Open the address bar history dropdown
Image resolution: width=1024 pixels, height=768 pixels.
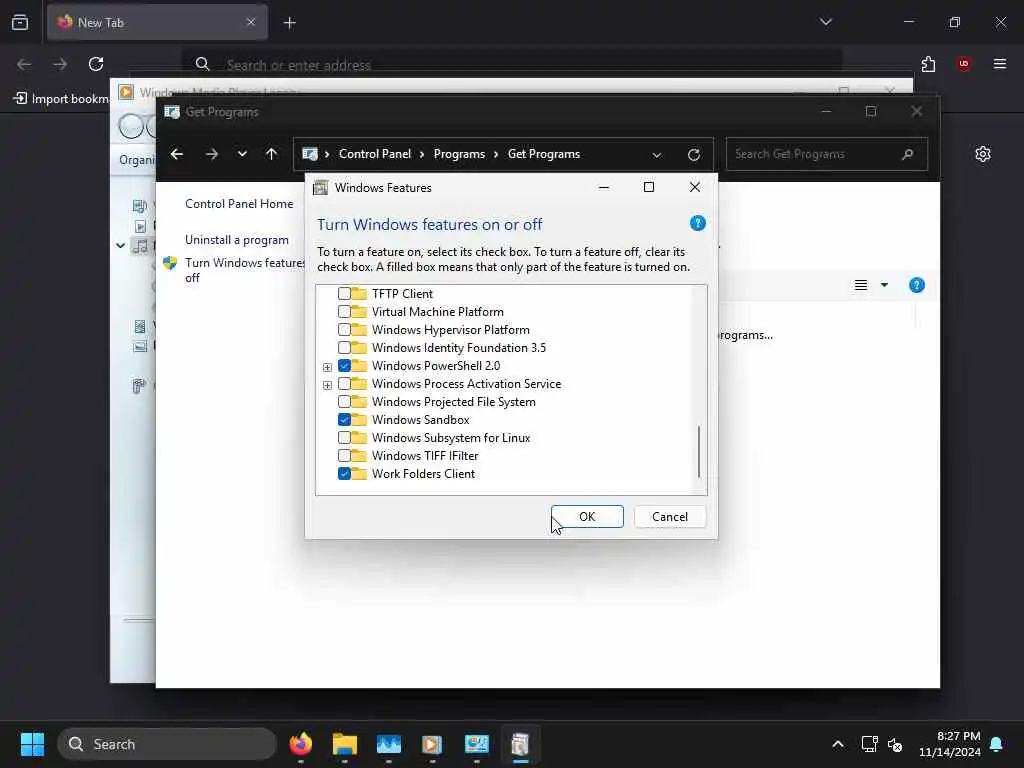click(656, 155)
